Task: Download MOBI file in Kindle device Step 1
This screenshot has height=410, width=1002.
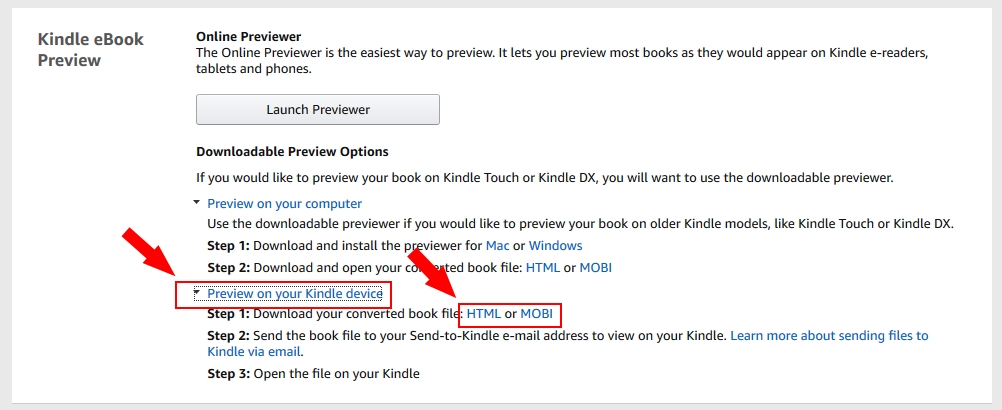Action: click(x=536, y=314)
